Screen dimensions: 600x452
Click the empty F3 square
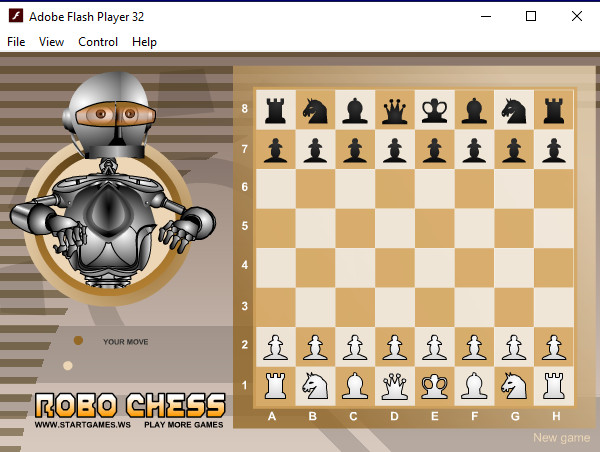coord(474,308)
